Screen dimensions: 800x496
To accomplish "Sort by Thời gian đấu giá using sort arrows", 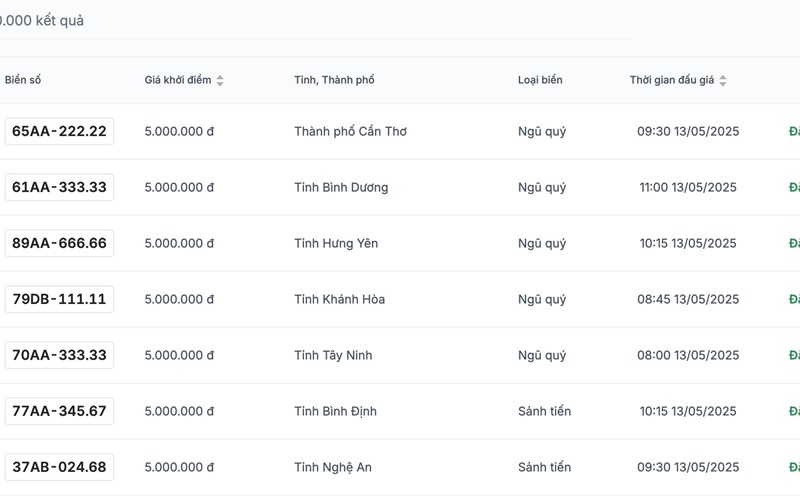I will coord(723,80).
